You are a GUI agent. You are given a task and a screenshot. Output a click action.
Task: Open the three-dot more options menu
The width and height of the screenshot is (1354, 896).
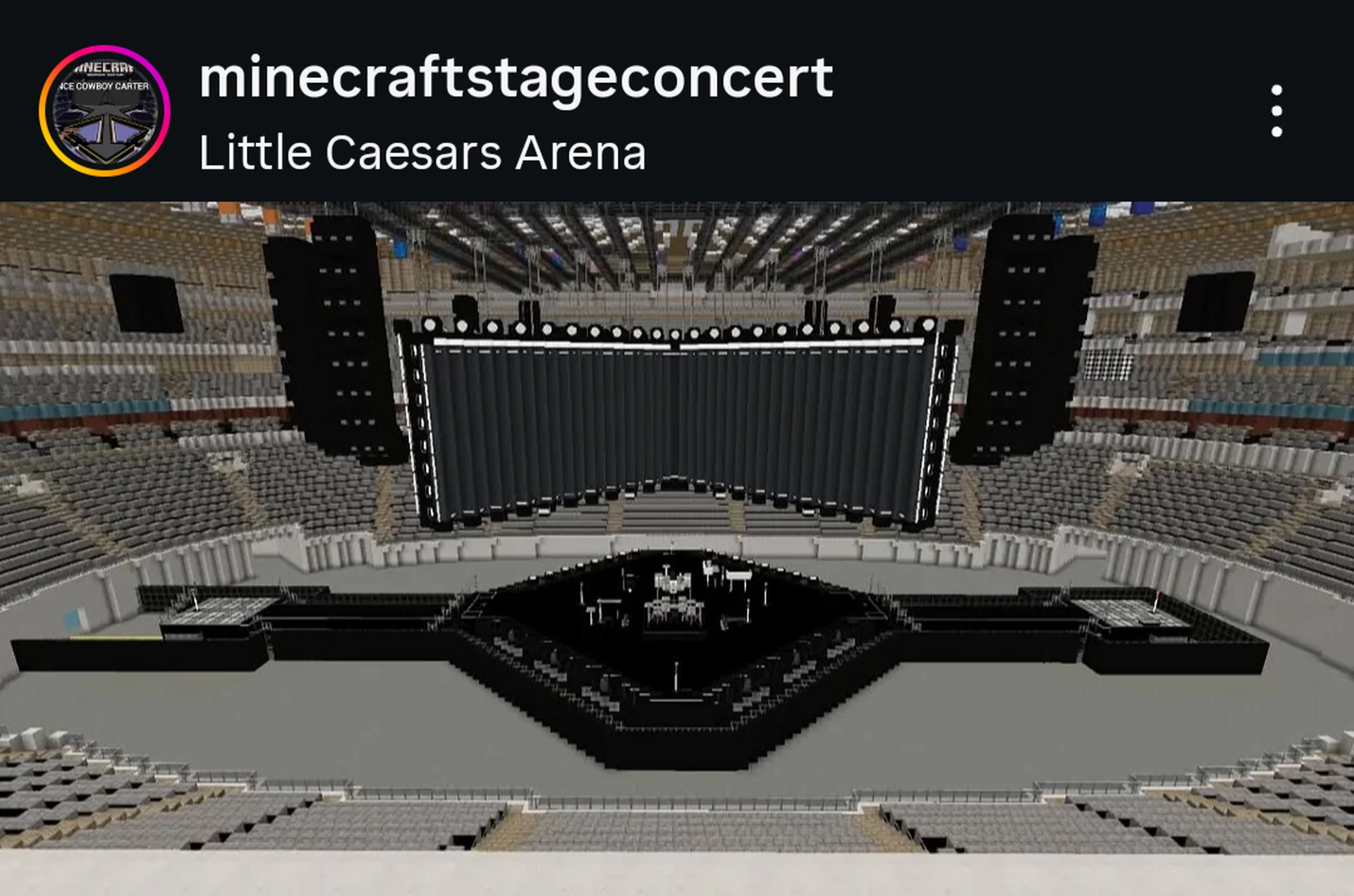(x=1276, y=111)
